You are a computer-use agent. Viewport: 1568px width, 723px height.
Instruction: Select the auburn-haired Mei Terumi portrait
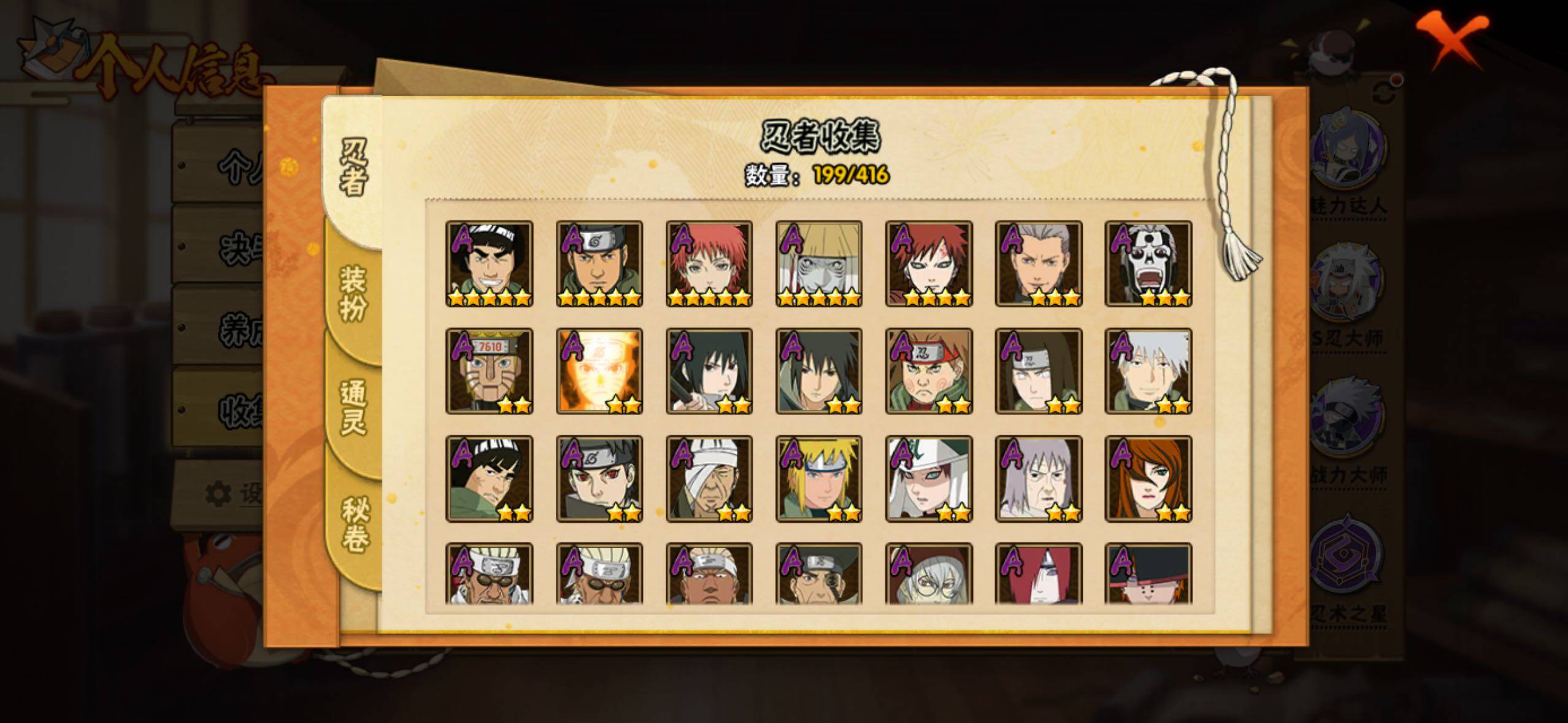point(1148,479)
